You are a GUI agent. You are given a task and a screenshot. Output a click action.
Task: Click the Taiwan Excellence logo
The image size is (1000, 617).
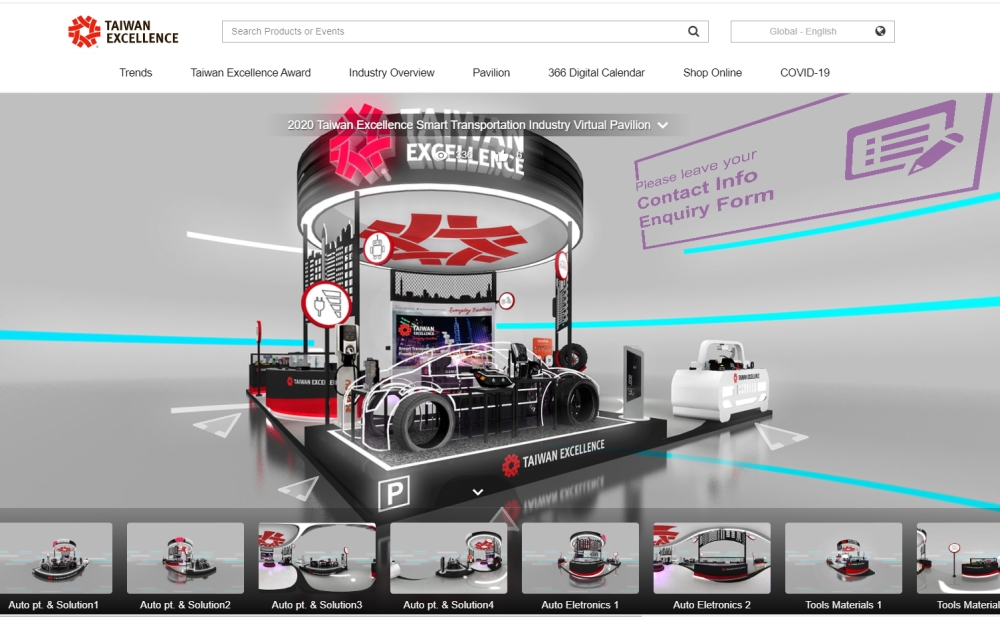[x=123, y=32]
